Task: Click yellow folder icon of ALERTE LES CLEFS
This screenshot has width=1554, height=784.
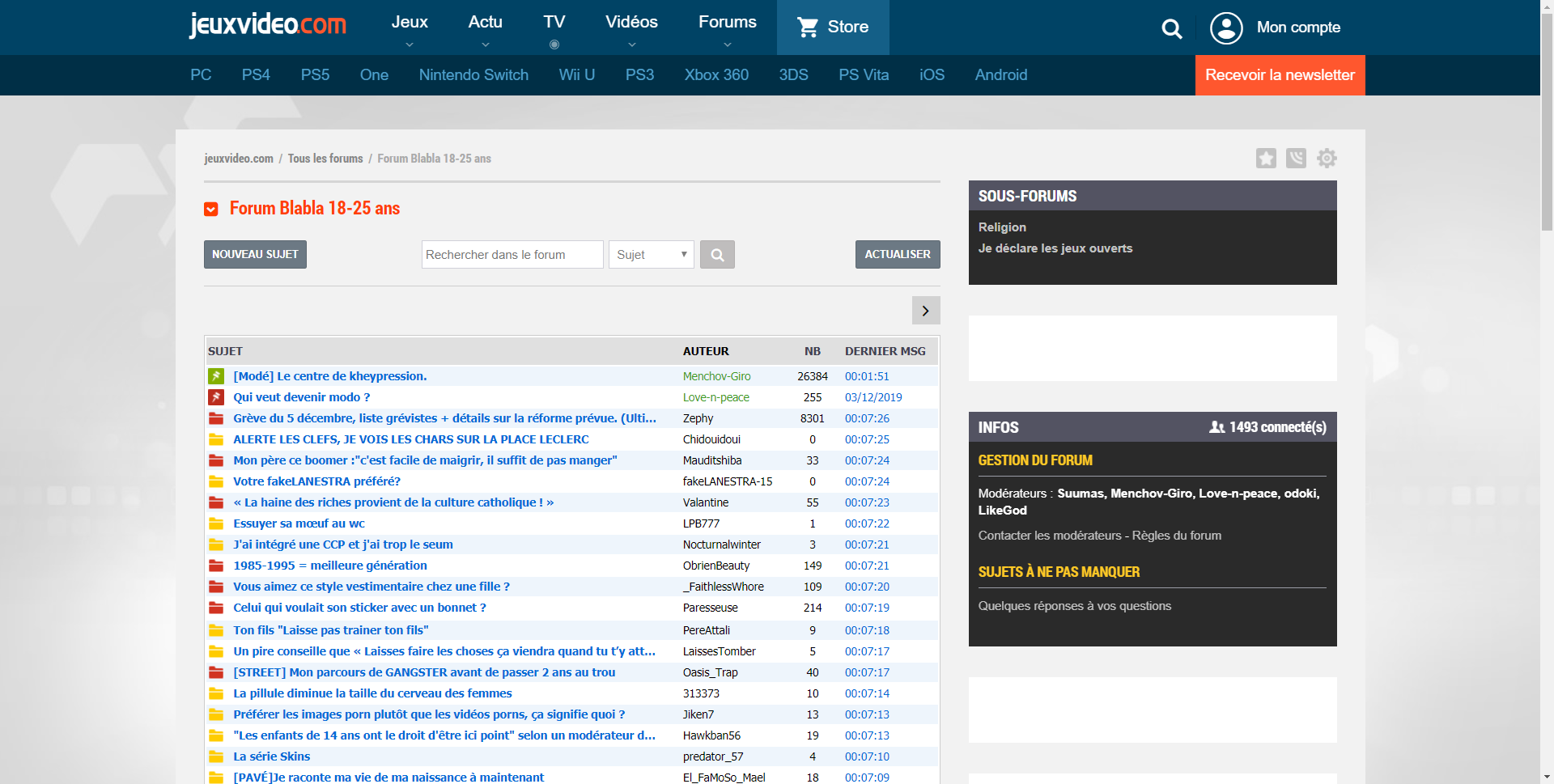Action: 216,439
